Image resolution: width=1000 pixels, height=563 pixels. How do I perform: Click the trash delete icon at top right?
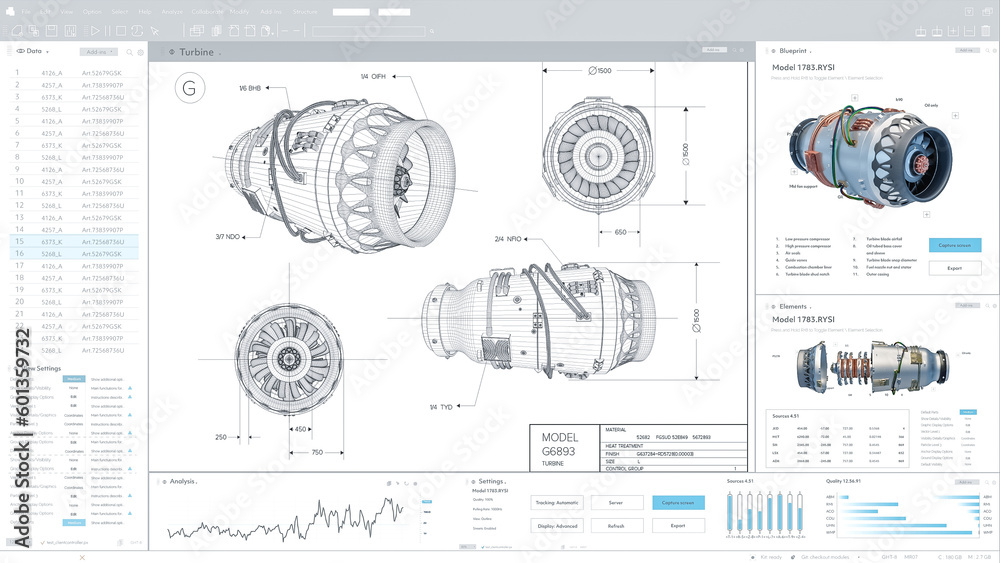986,31
